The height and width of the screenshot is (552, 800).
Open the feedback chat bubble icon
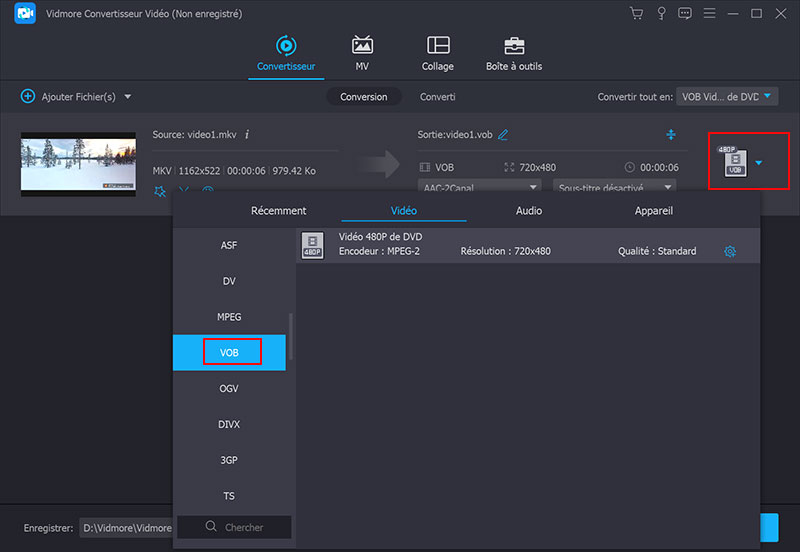(x=684, y=14)
